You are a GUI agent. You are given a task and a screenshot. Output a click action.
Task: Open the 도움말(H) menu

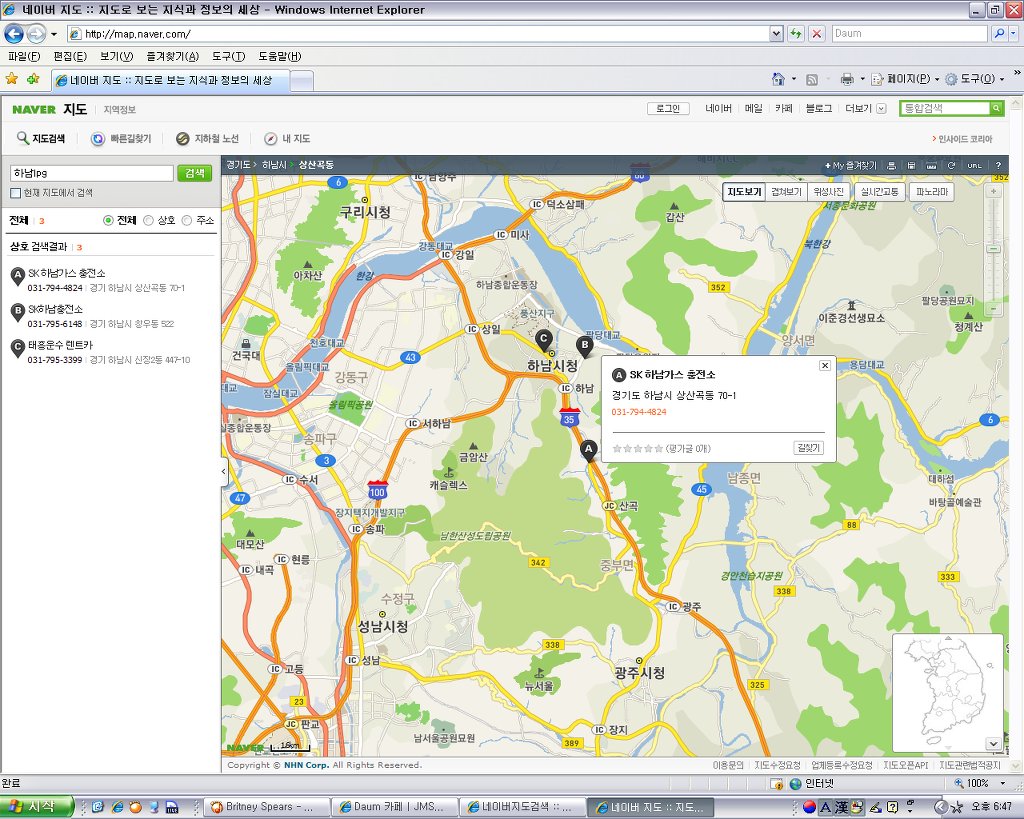coord(280,56)
